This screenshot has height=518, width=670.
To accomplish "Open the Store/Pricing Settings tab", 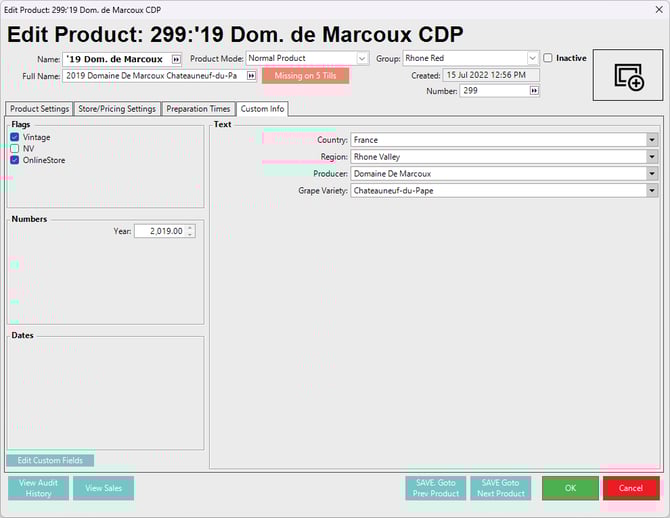I will tap(117, 109).
